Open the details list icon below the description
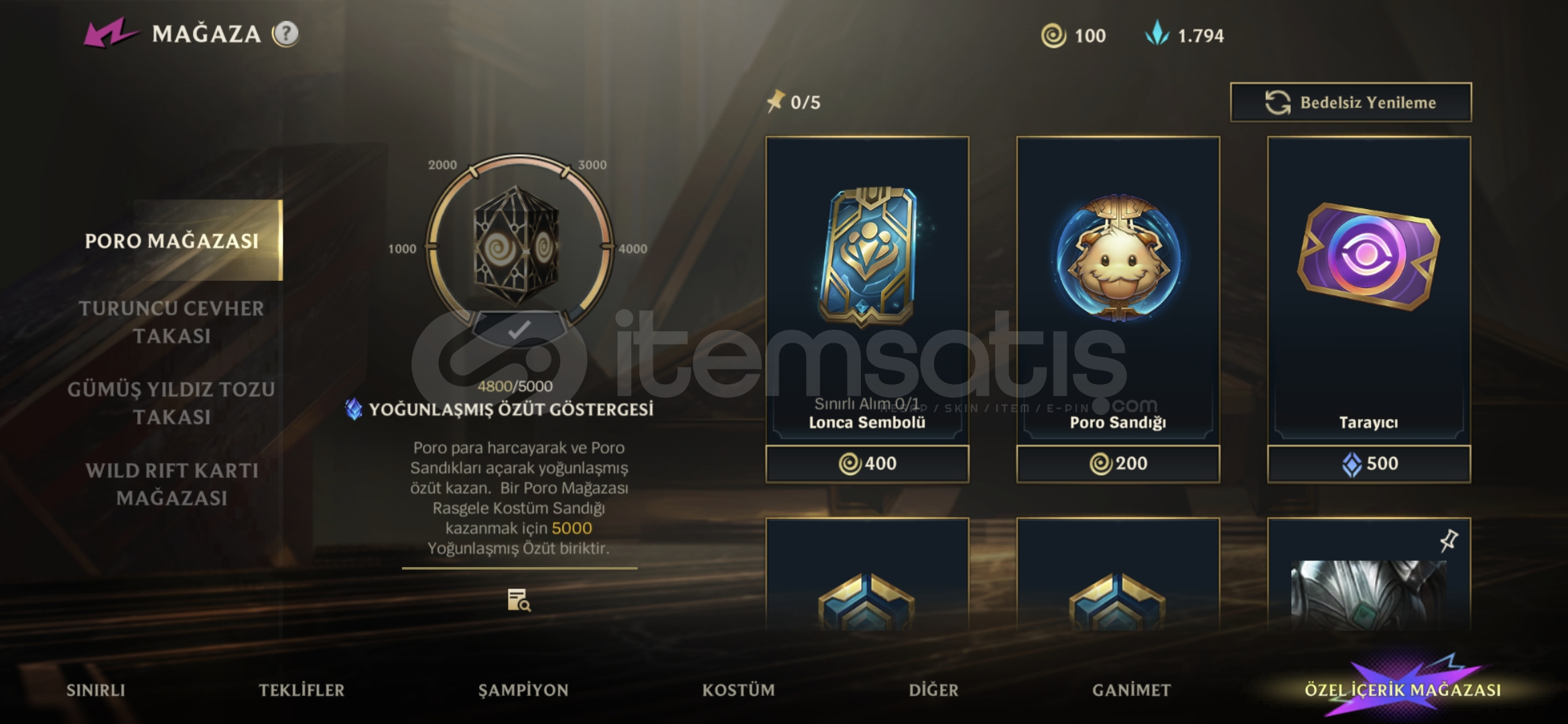The width and height of the screenshot is (1568, 724). click(519, 600)
